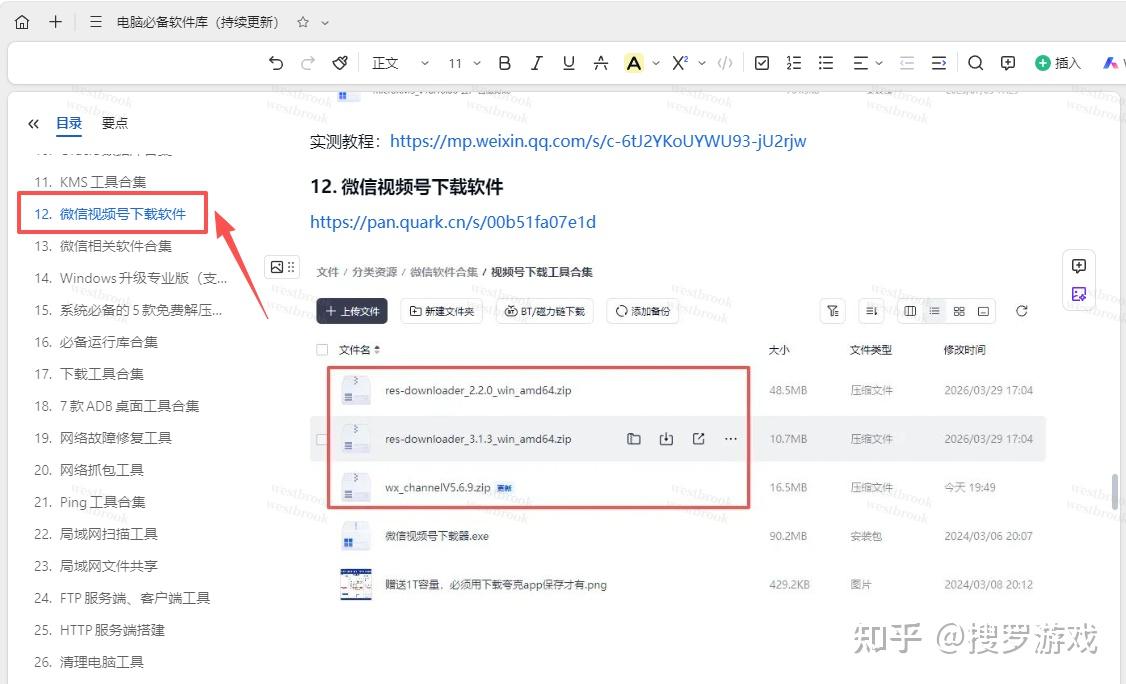Screen dimensions: 1126x684
Task: Click the 上传文件 upload button
Action: click(x=352, y=311)
